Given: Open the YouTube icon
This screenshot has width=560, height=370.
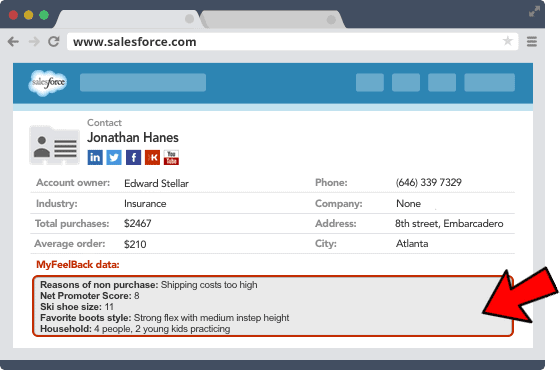Looking at the screenshot, I should (171, 158).
